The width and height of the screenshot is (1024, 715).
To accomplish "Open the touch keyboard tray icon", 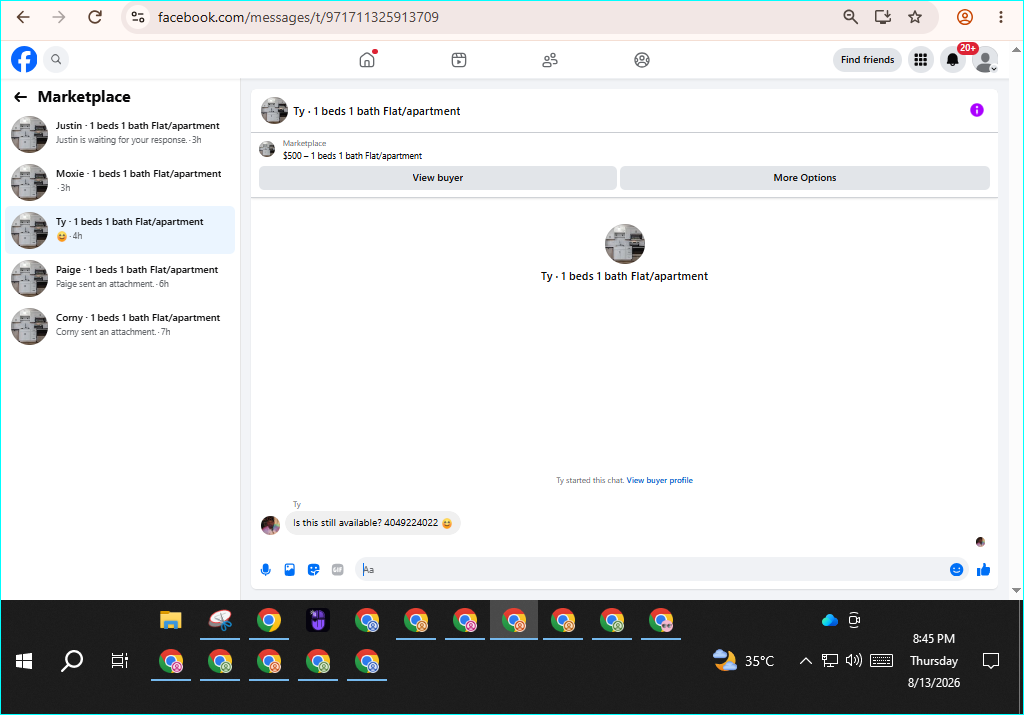I will 881,661.
